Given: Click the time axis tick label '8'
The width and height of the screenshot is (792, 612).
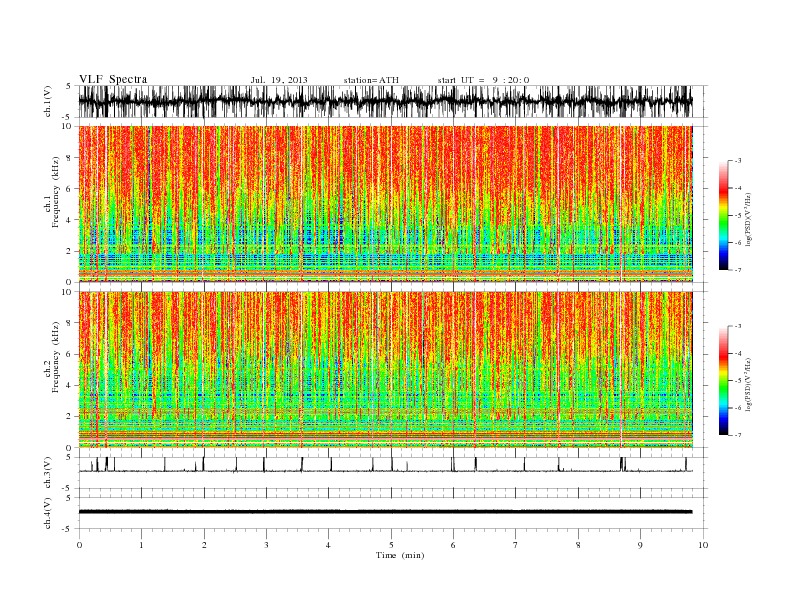Looking at the screenshot, I should click(x=578, y=545).
